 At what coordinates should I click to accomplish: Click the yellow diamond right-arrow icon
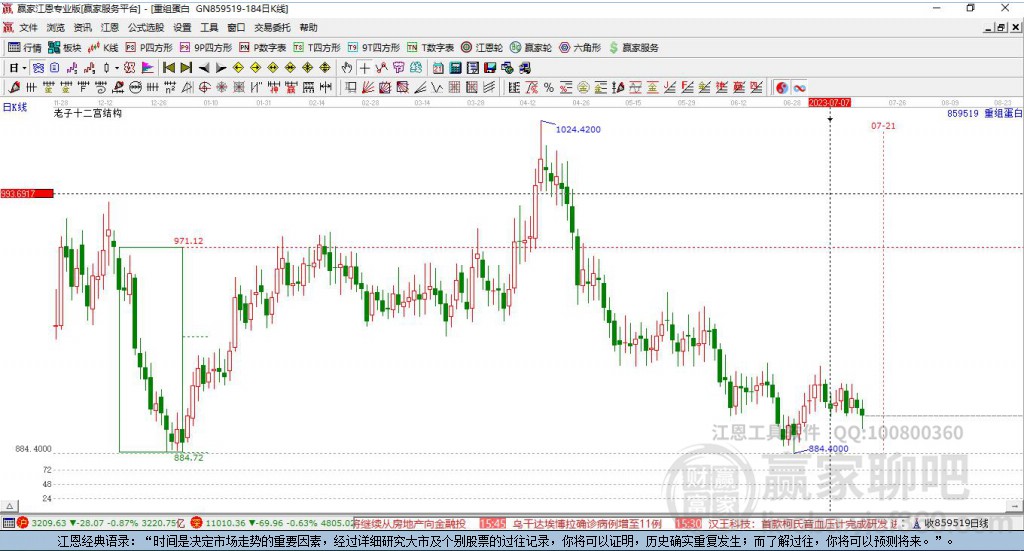tap(255, 68)
